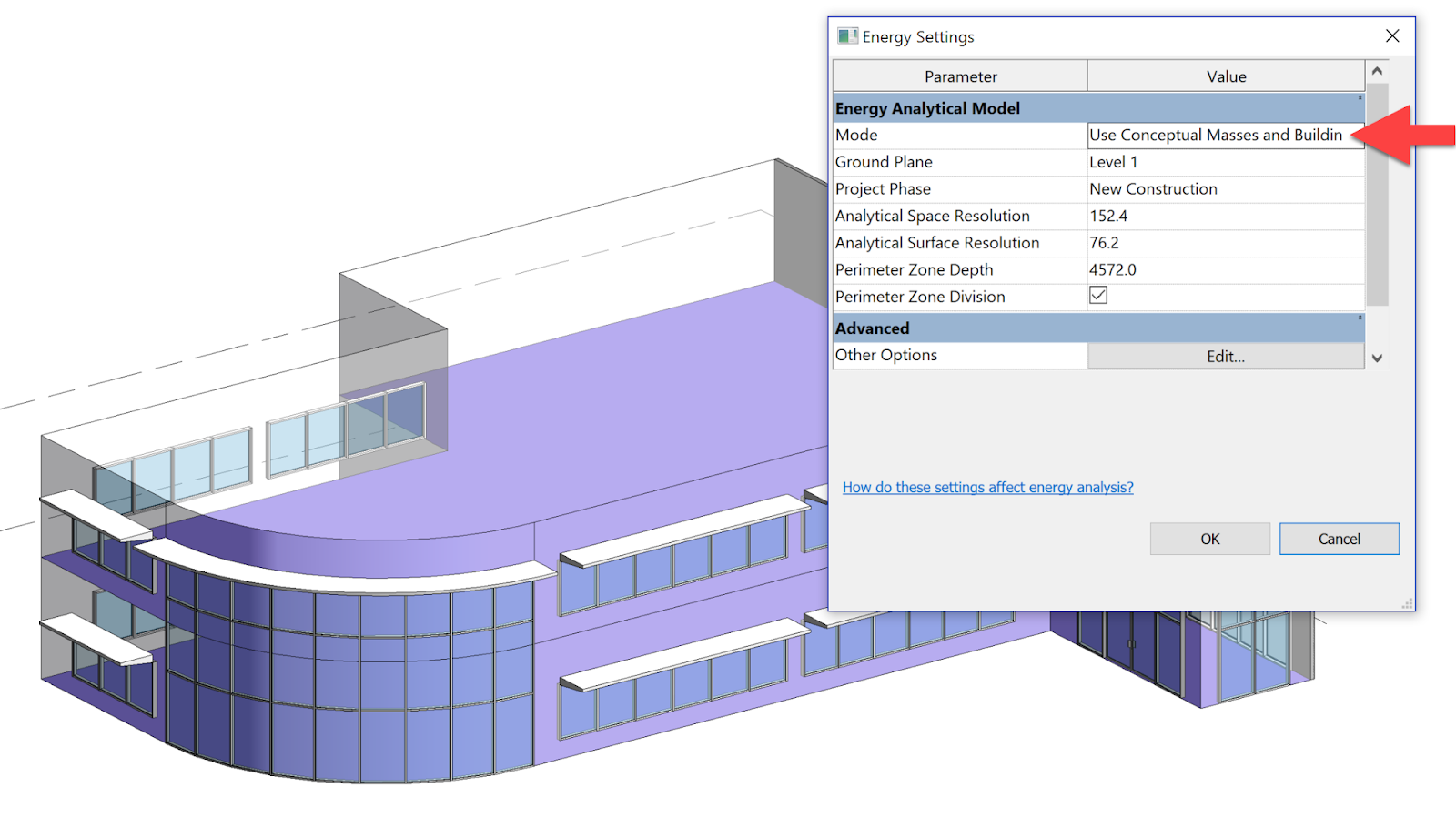Image resolution: width=1456 pixels, height=828 pixels.
Task: Select the Perimeter Zone Division label
Action: [920, 297]
